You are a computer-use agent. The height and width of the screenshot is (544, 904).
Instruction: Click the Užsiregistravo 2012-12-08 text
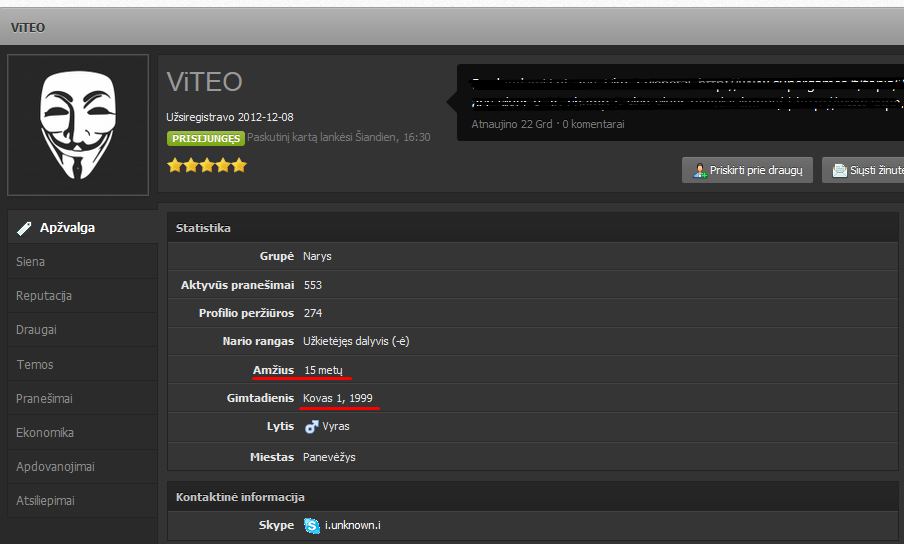(x=230, y=117)
